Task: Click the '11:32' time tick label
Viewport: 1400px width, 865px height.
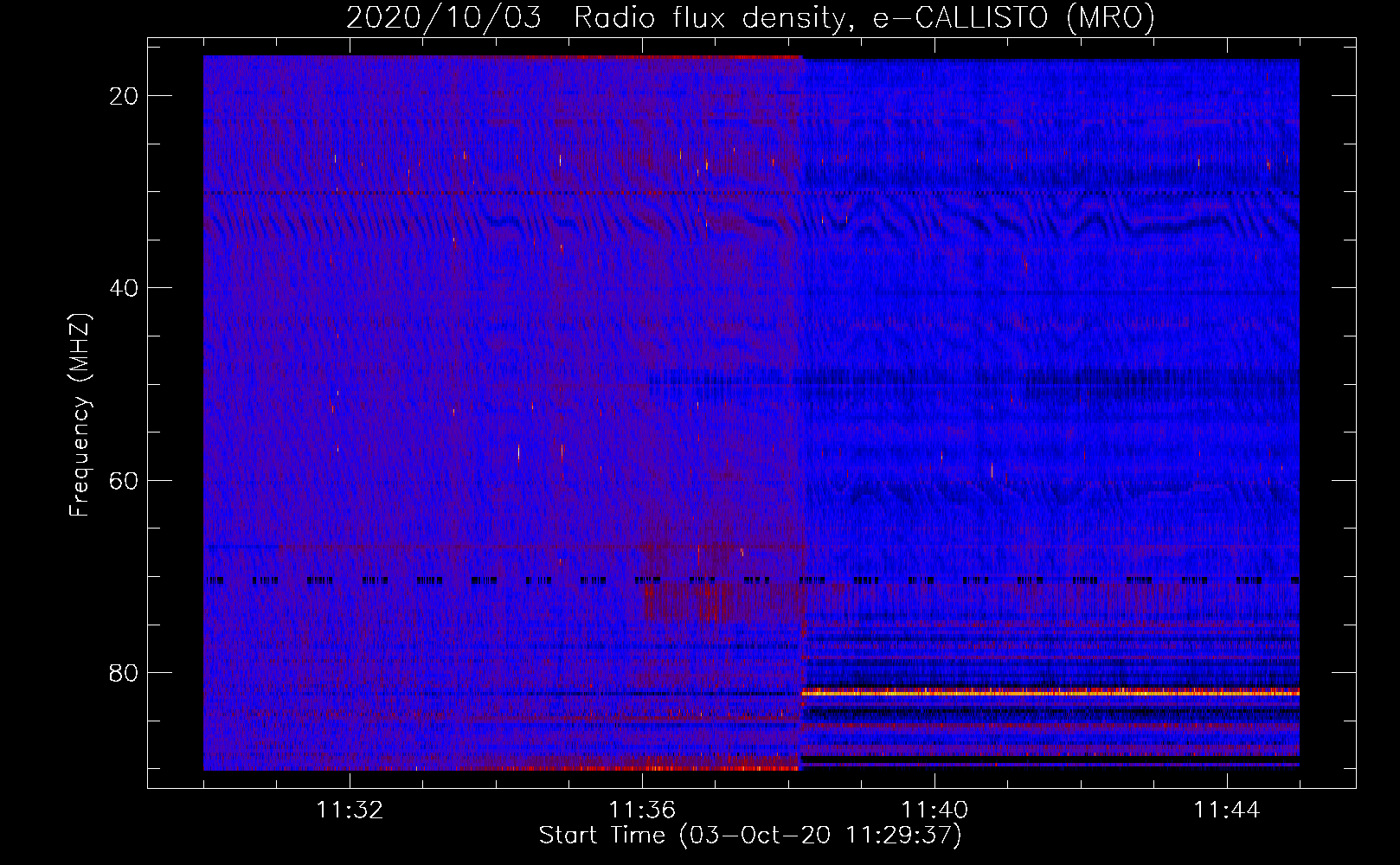Action: [x=350, y=811]
